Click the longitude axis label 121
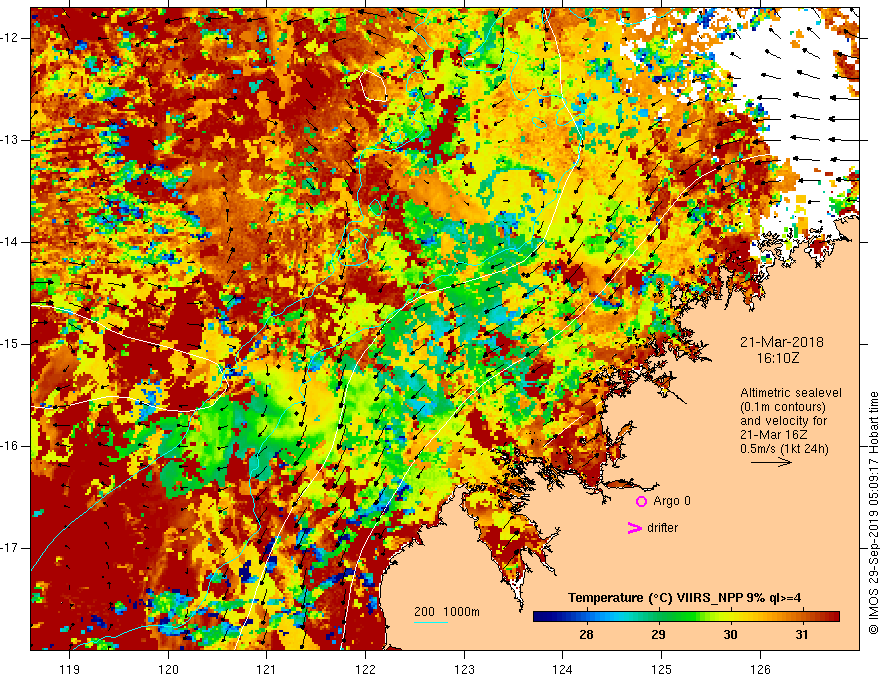The image size is (880, 680). (267, 669)
